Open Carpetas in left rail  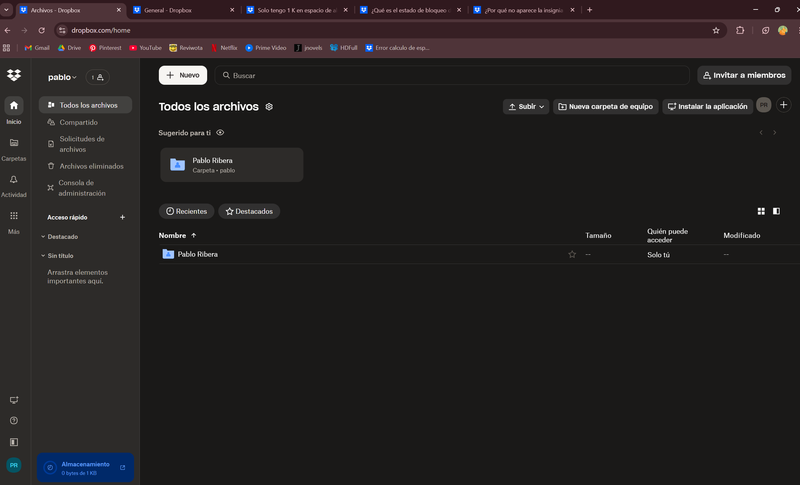point(14,143)
